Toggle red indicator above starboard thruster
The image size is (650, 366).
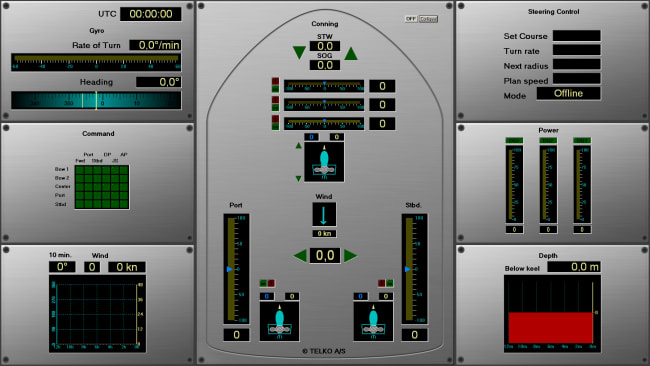pos(381,283)
